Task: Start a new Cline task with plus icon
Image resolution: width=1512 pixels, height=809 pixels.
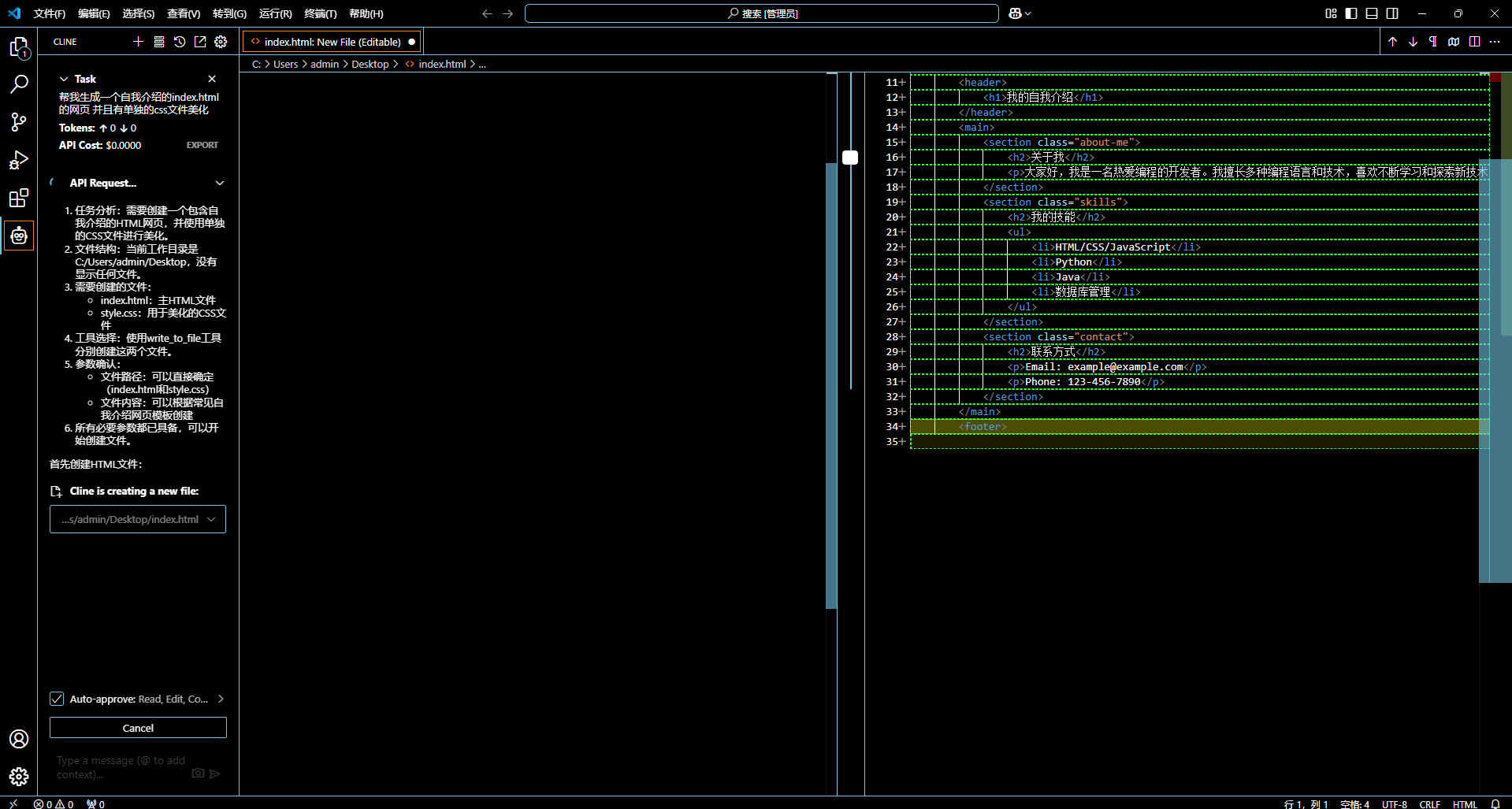Action: (x=139, y=42)
